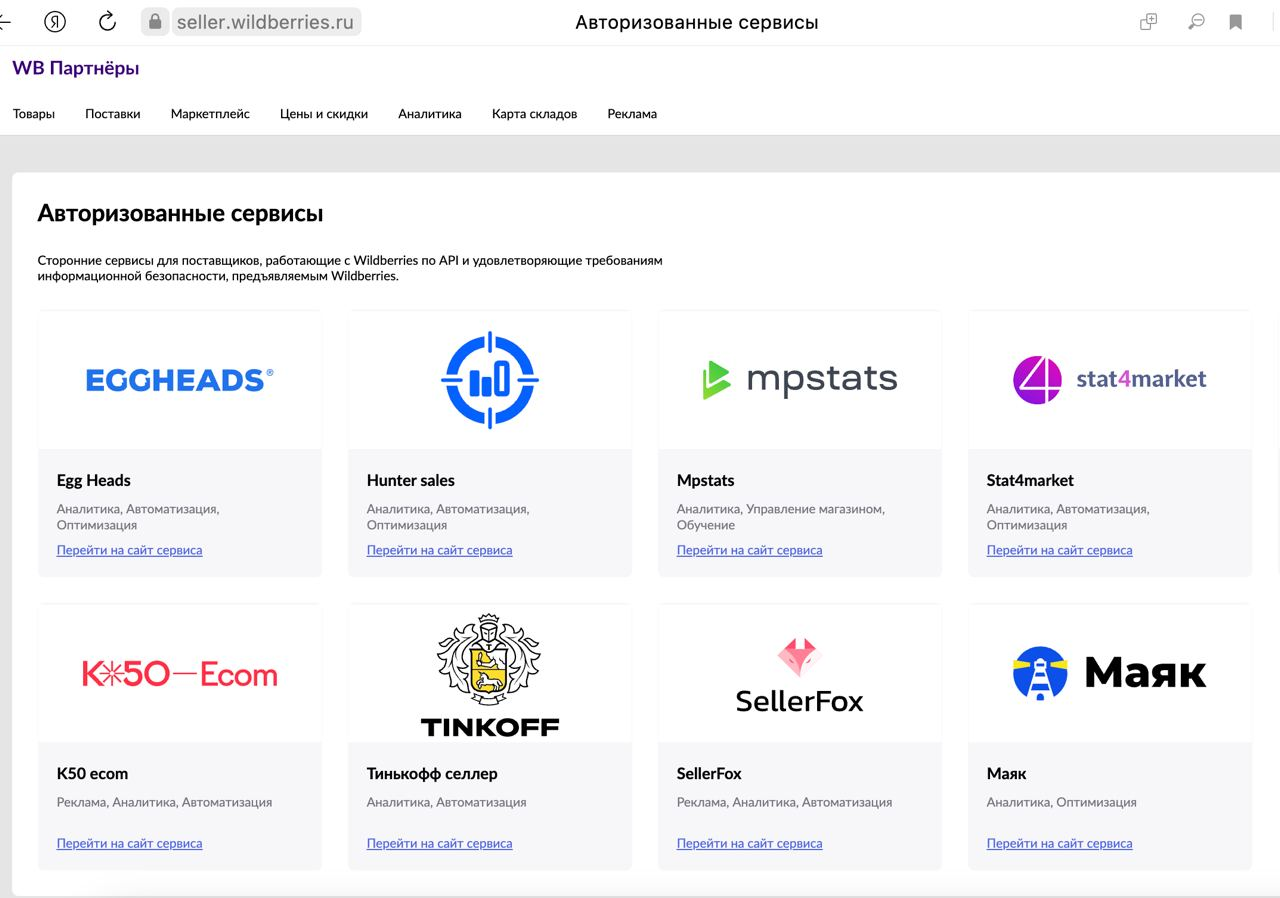Screen dimensions: 1280x898
Task: Click the Yandex browser logo icon
Action: tap(55, 22)
